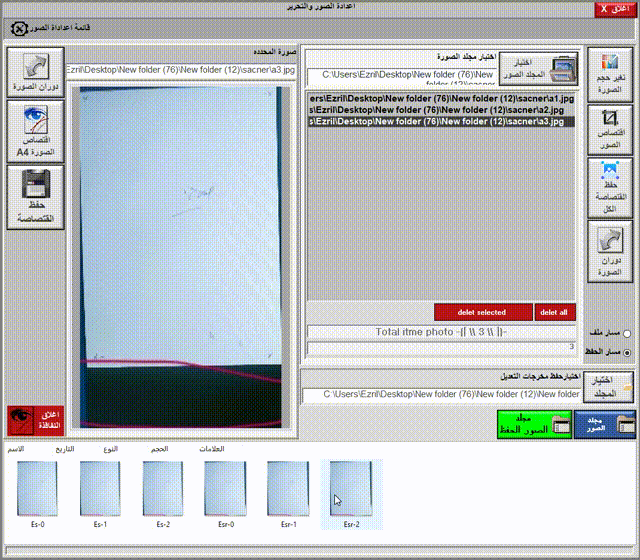Select the save path radio option
640x560 pixels.
[627, 352]
